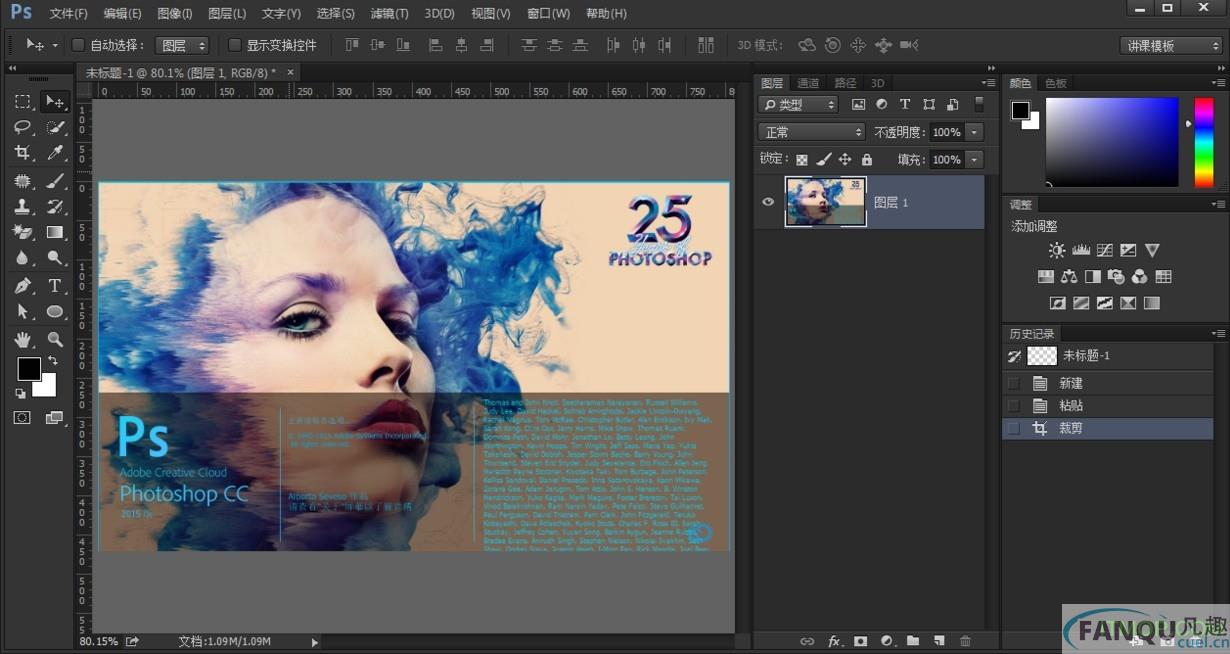Select the Hand tool

point(22,340)
